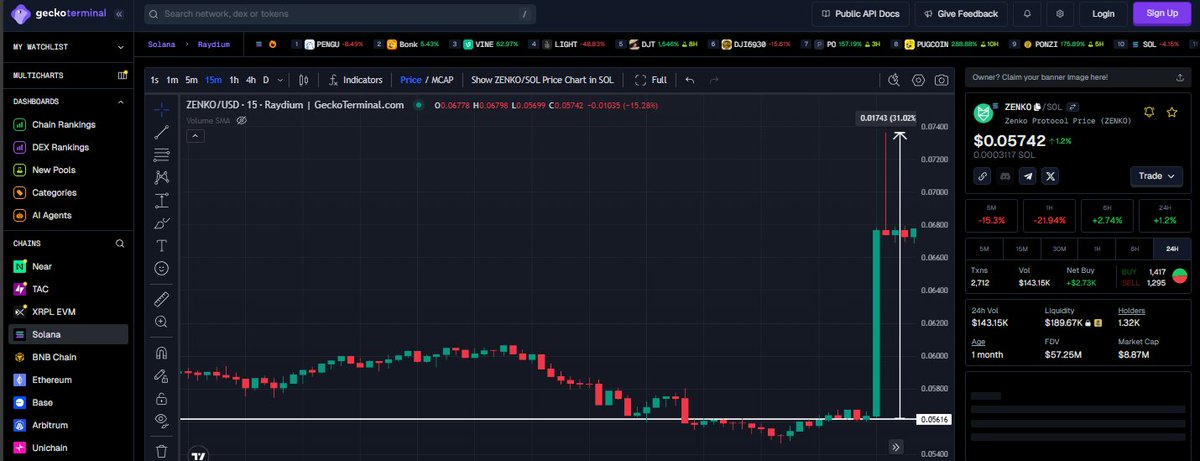Viewport: 1200px width, 461px height.
Task: Select the forecasting and measurement tool
Action: click(x=161, y=200)
